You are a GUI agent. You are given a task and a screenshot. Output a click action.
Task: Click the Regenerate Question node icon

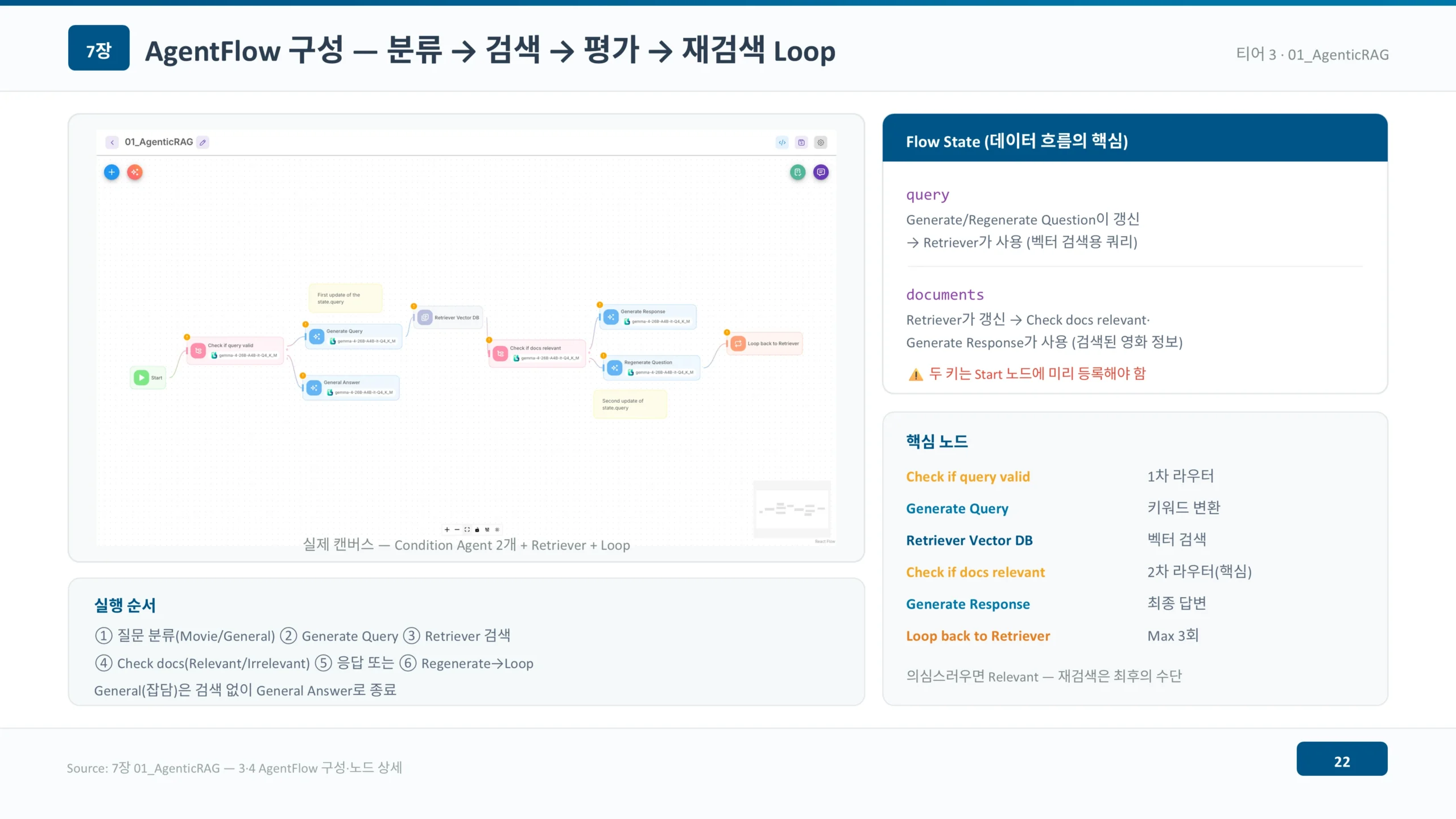click(x=615, y=367)
